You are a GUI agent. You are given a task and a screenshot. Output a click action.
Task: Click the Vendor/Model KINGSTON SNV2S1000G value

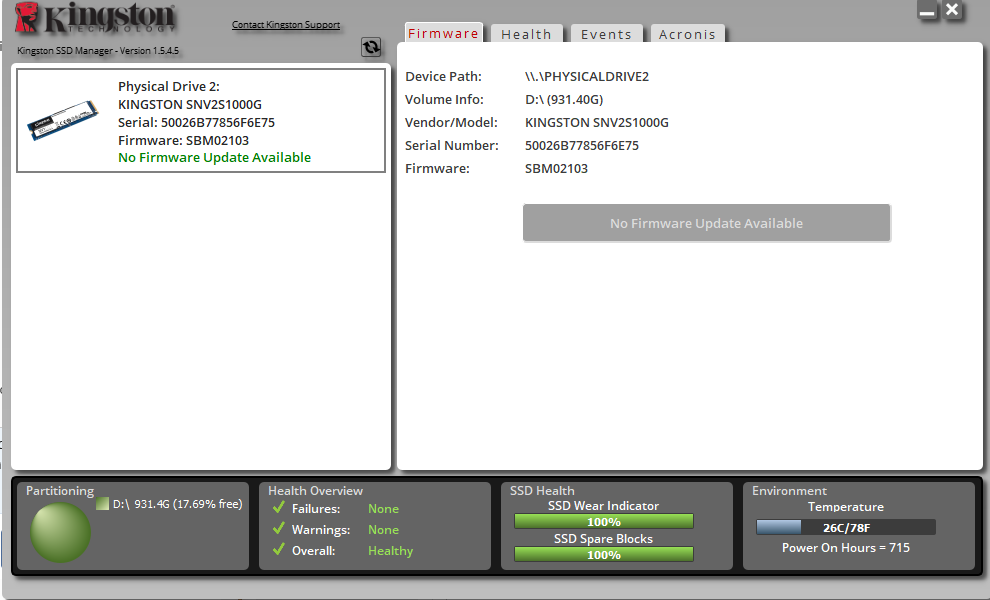597,123
